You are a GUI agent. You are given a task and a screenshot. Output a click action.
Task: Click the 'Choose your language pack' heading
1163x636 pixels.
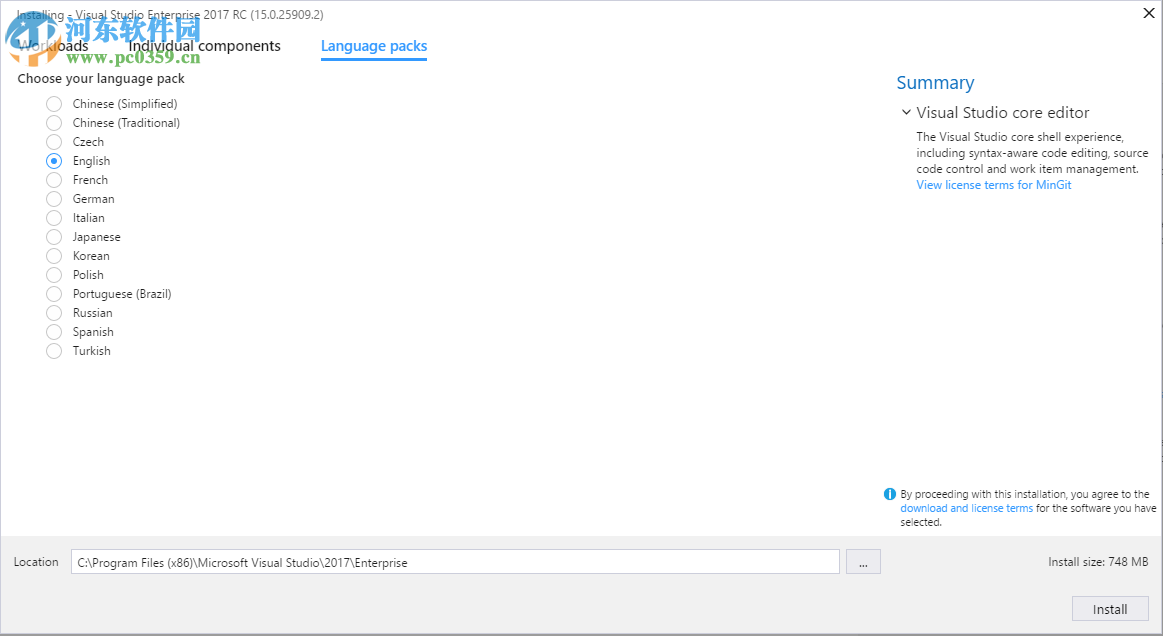(101, 79)
